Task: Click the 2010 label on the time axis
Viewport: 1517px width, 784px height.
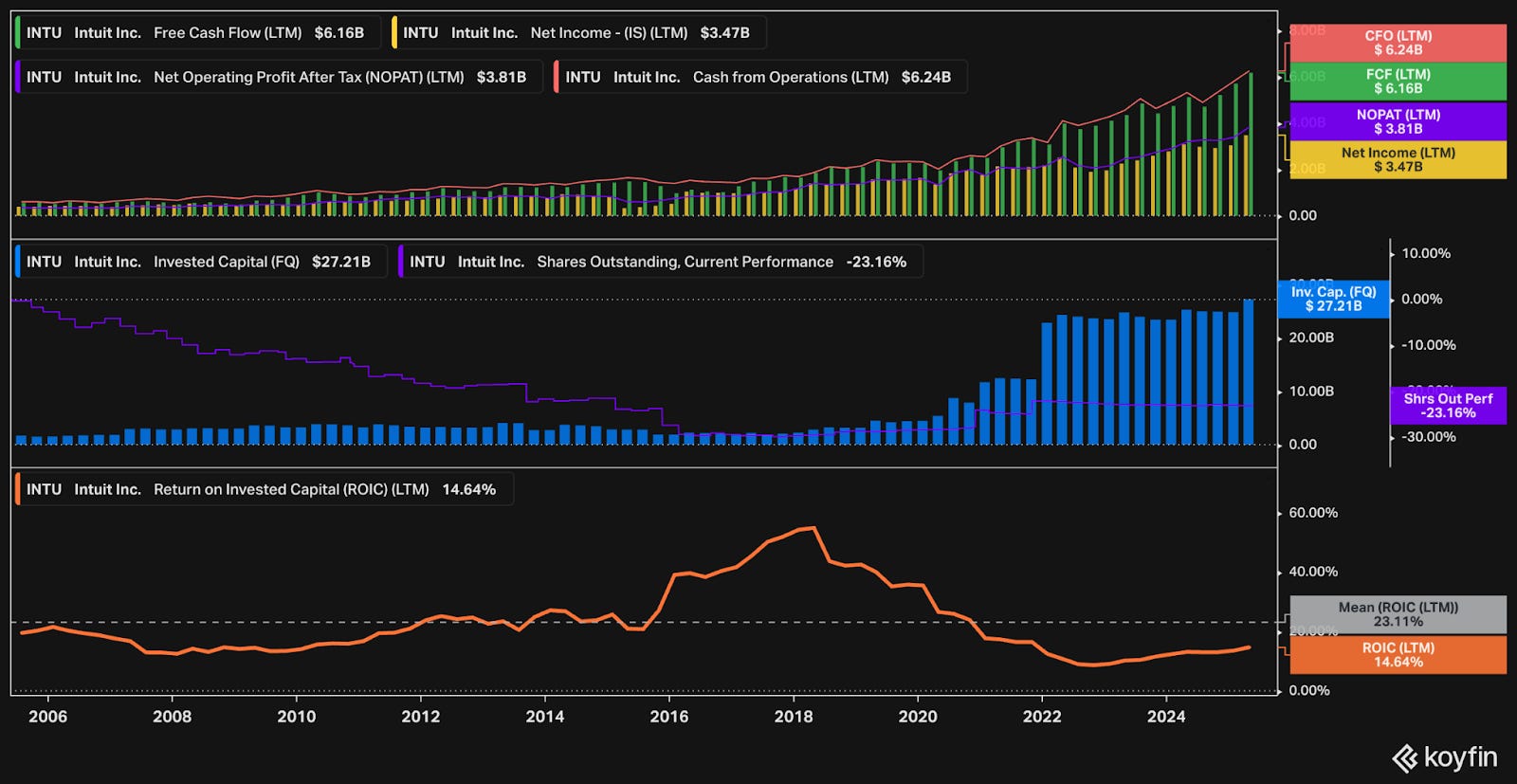Action: pos(296,716)
